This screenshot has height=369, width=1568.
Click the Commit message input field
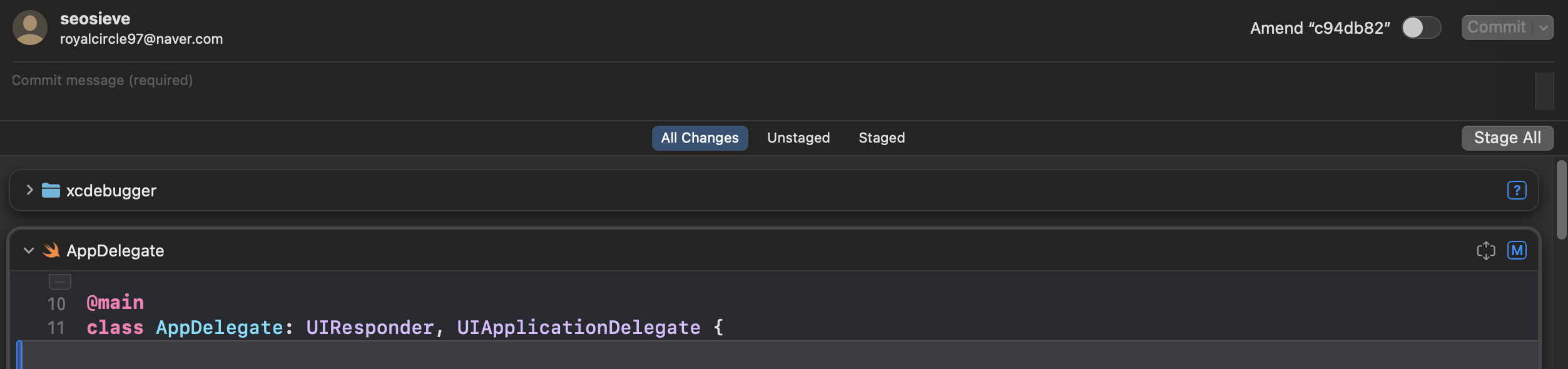772,91
